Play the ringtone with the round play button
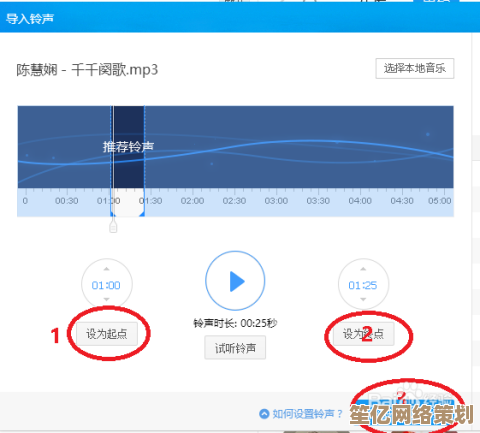 tap(235, 281)
